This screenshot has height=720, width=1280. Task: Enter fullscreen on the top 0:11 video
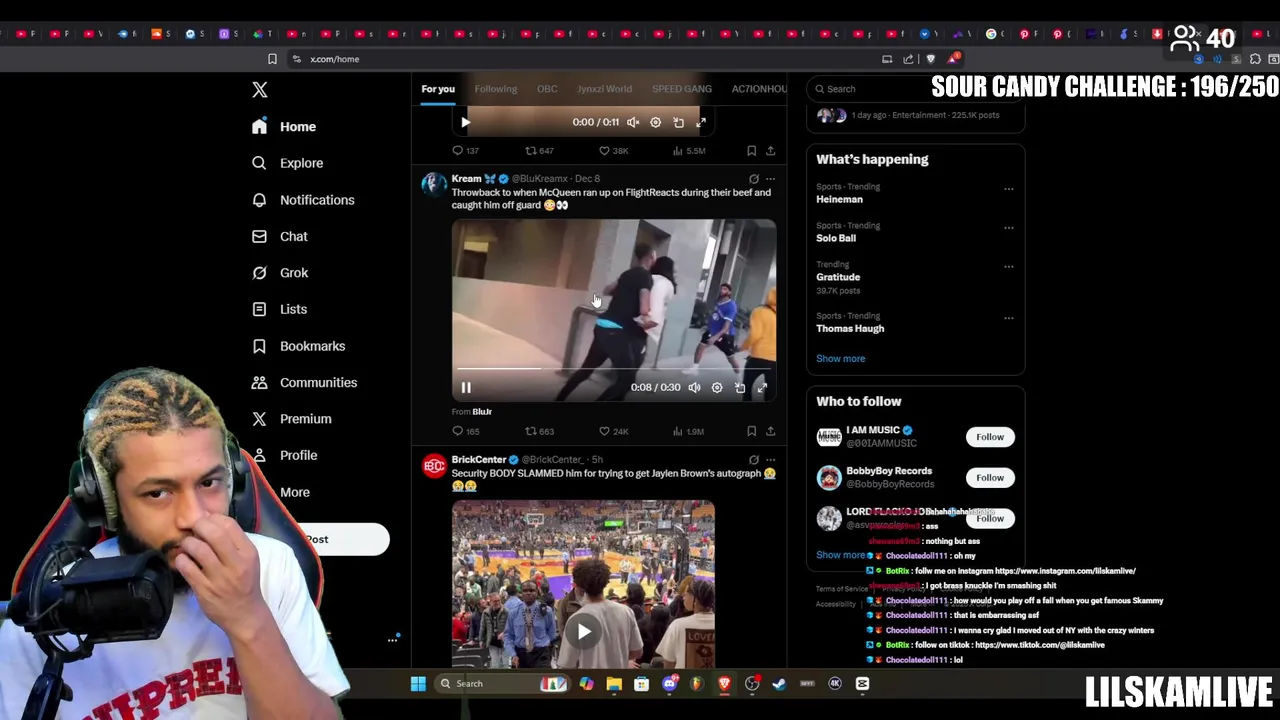point(701,122)
